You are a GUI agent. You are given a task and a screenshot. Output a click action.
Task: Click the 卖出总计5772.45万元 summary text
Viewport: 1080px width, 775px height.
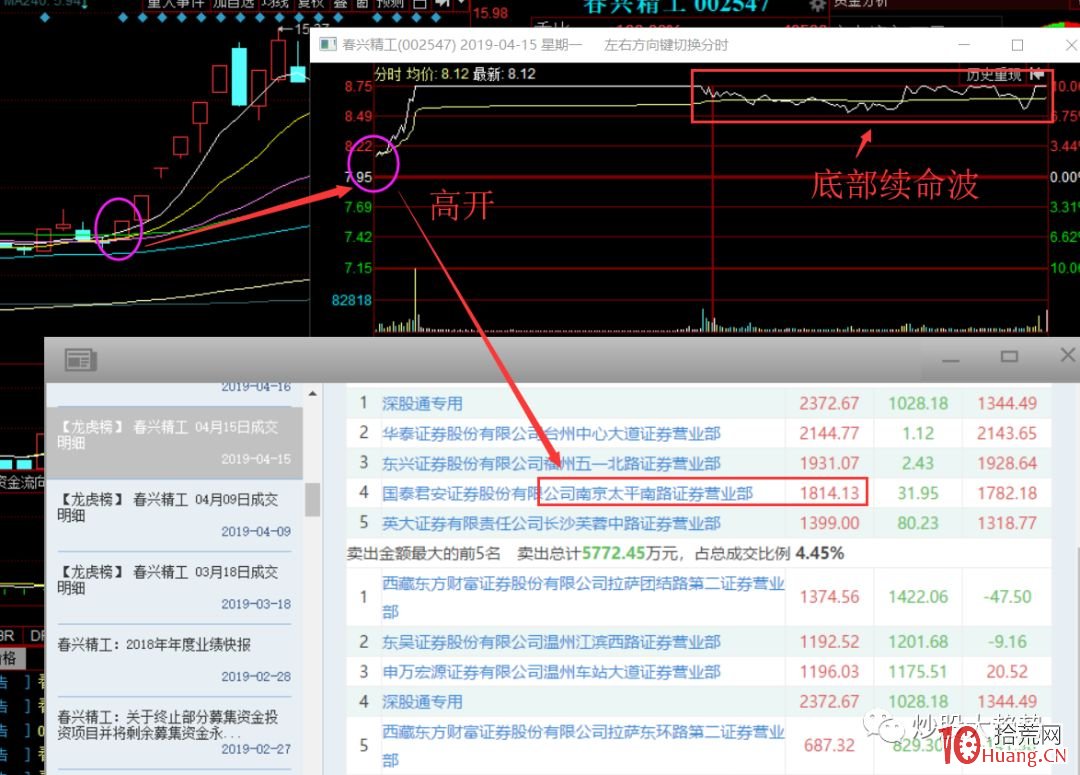coord(597,554)
